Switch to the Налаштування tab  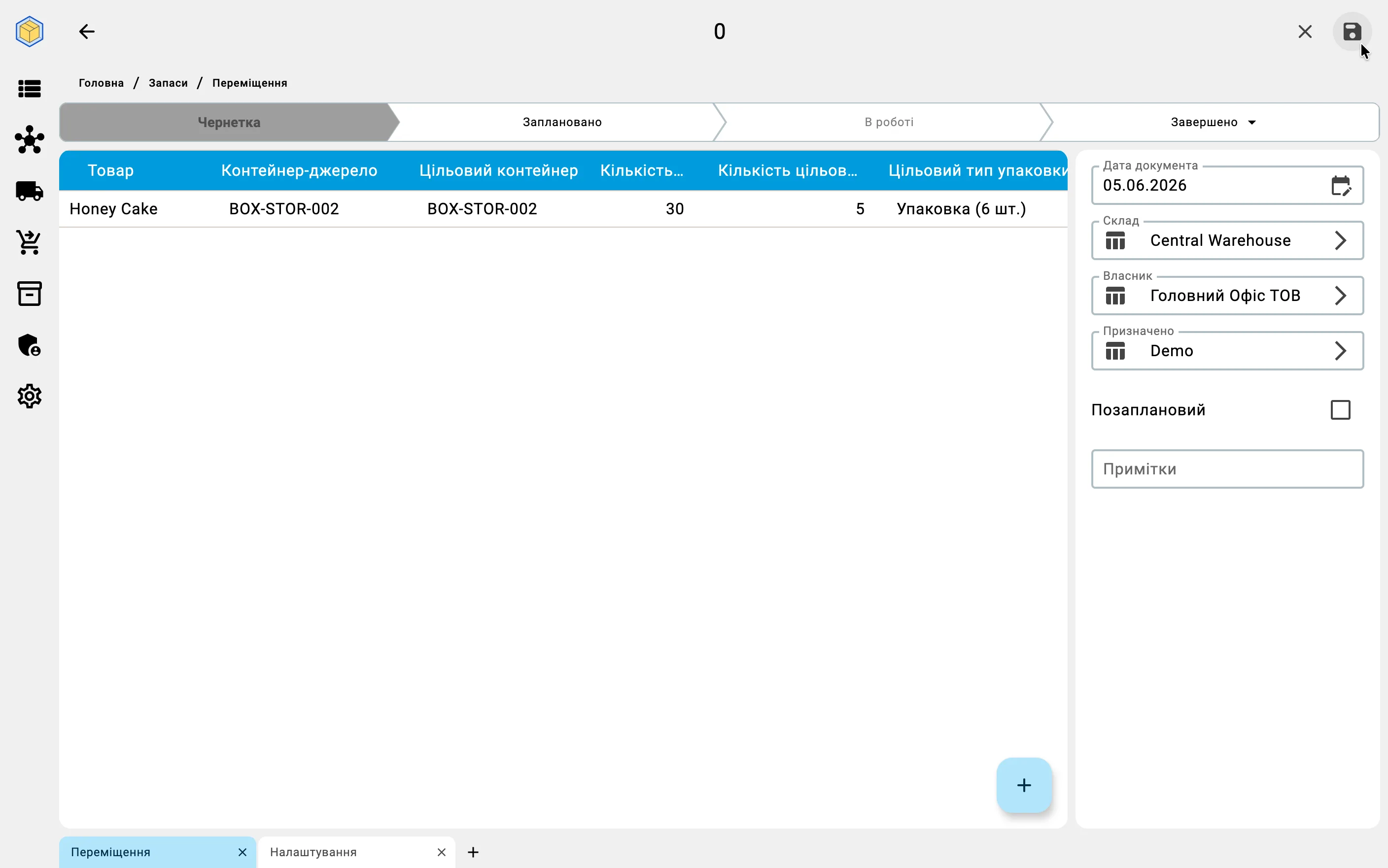coord(313,852)
